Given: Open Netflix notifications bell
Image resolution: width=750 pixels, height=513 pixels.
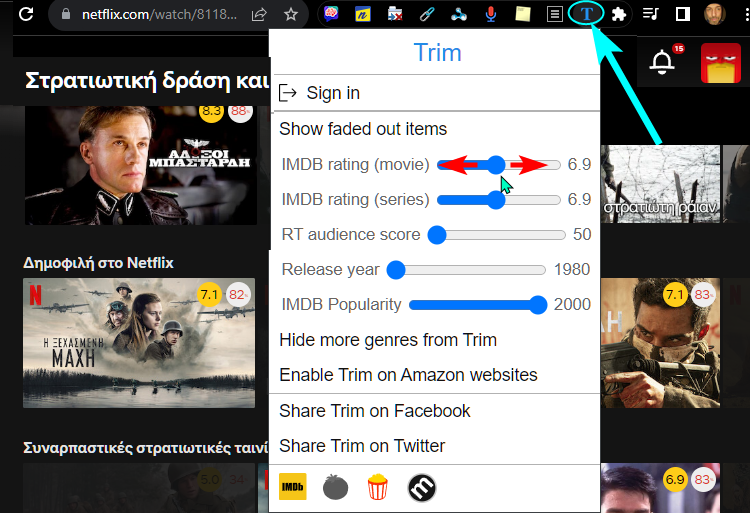Looking at the screenshot, I should [662, 63].
